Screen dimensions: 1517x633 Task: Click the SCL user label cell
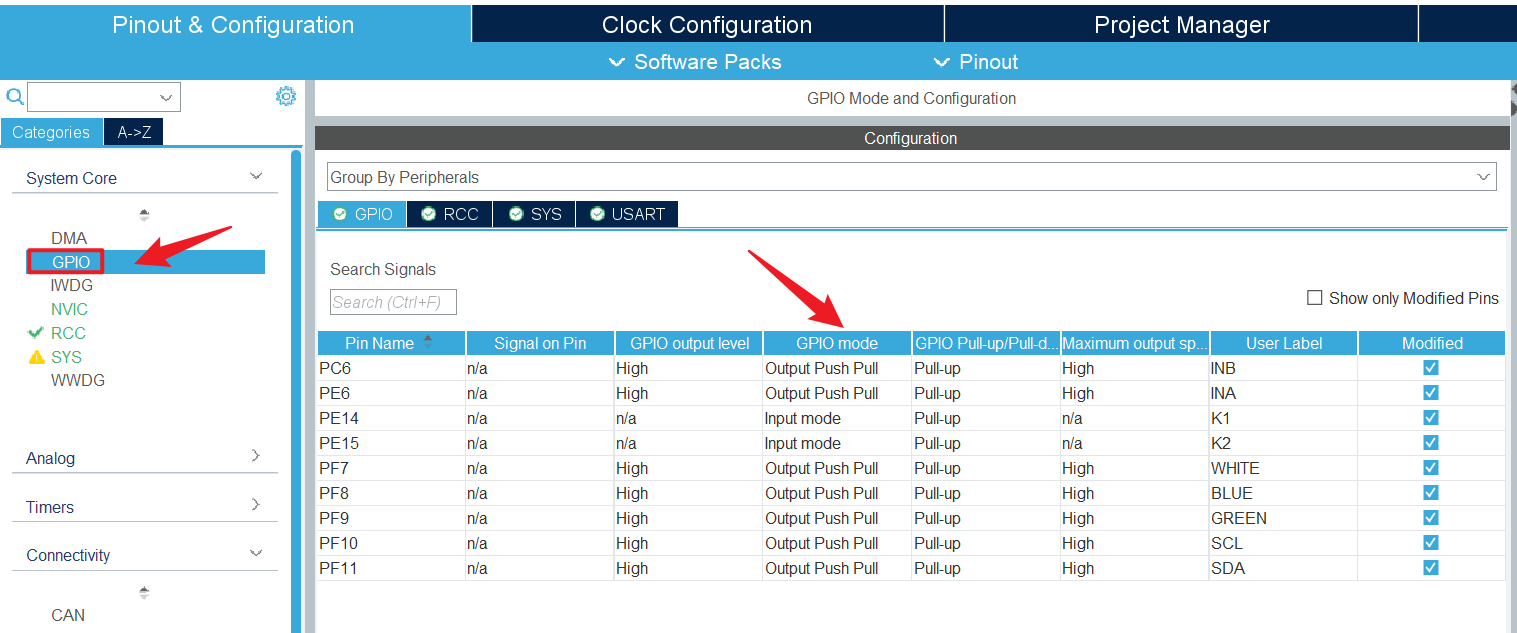point(1283,543)
